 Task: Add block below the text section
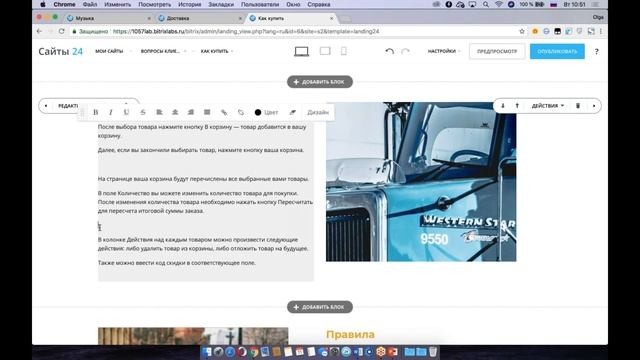point(320,307)
